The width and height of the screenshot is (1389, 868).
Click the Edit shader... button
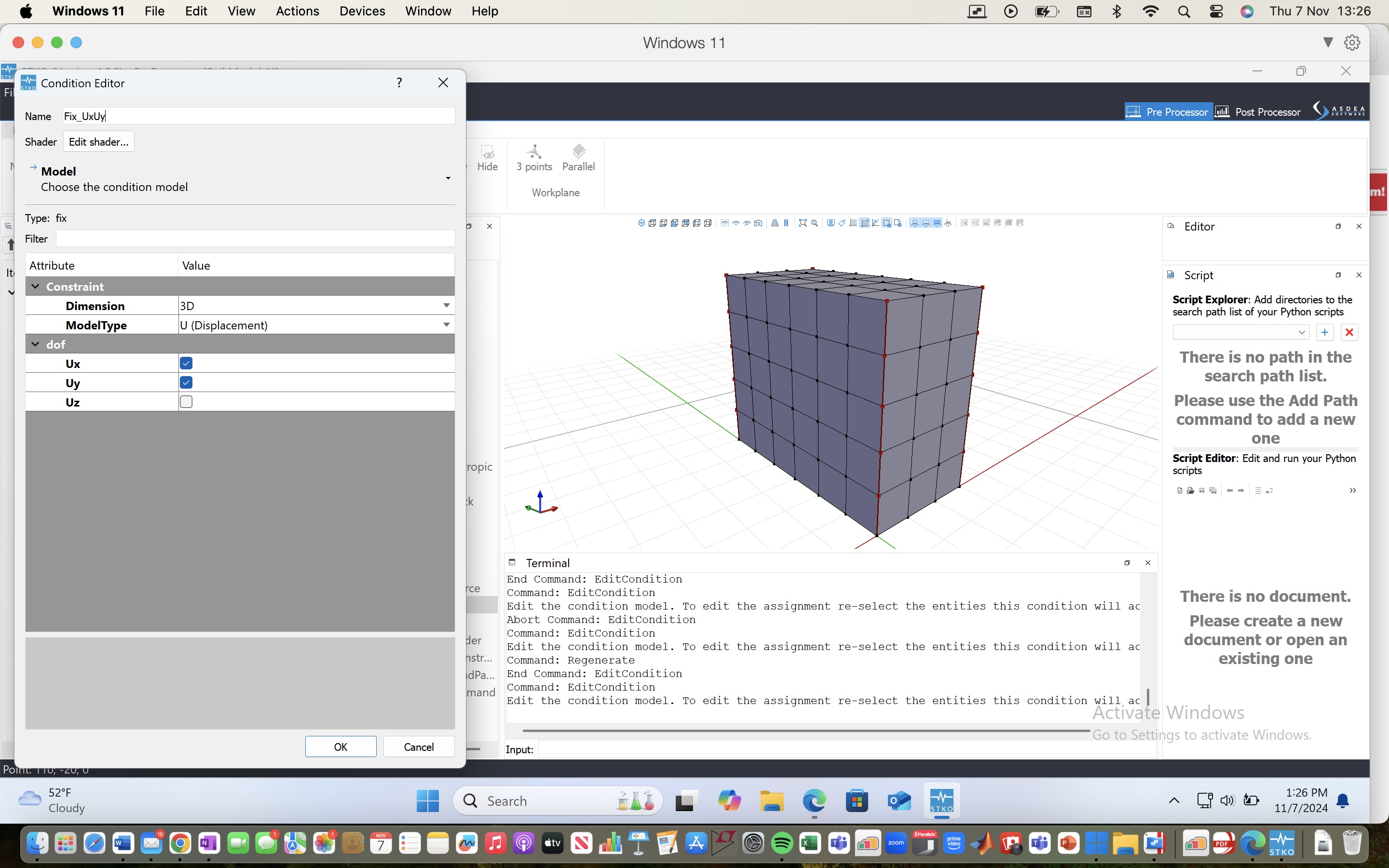point(99,142)
